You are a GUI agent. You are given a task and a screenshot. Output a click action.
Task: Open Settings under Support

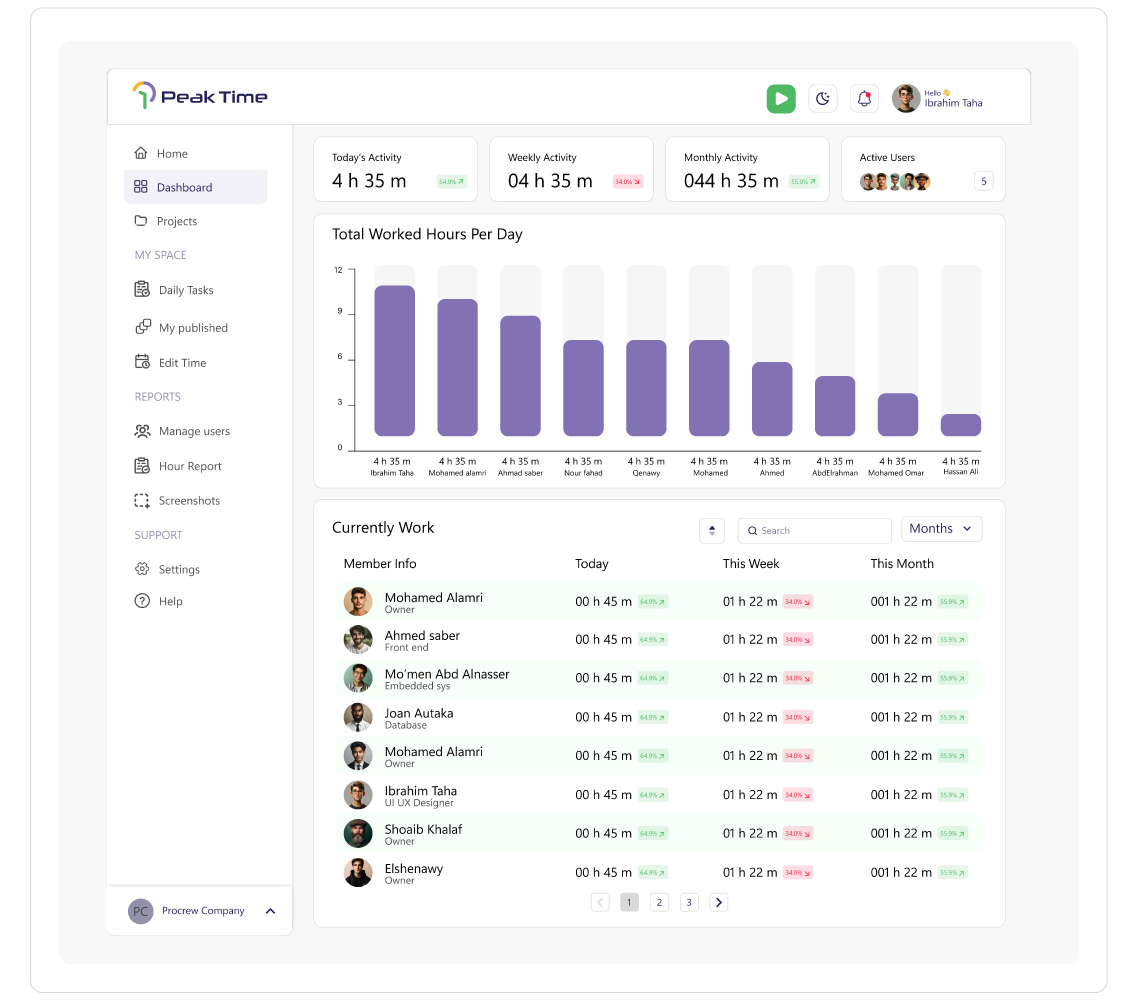point(167,569)
